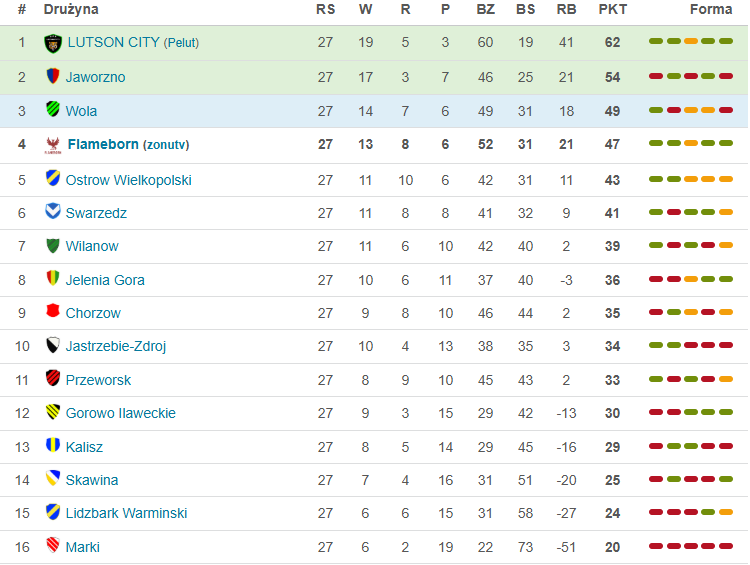Open the zonutv manager profile link

pyautogui.click(x=166, y=145)
